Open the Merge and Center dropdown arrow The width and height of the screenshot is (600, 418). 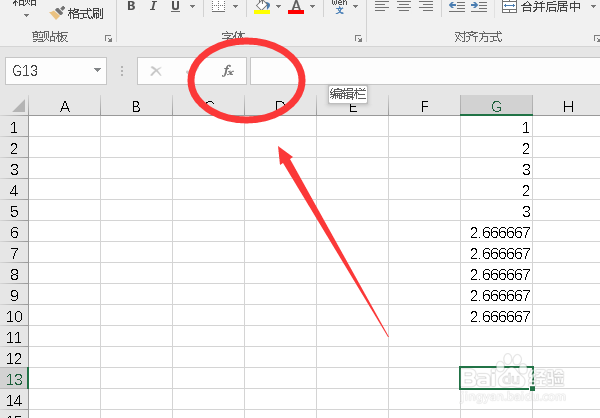click(593, 6)
